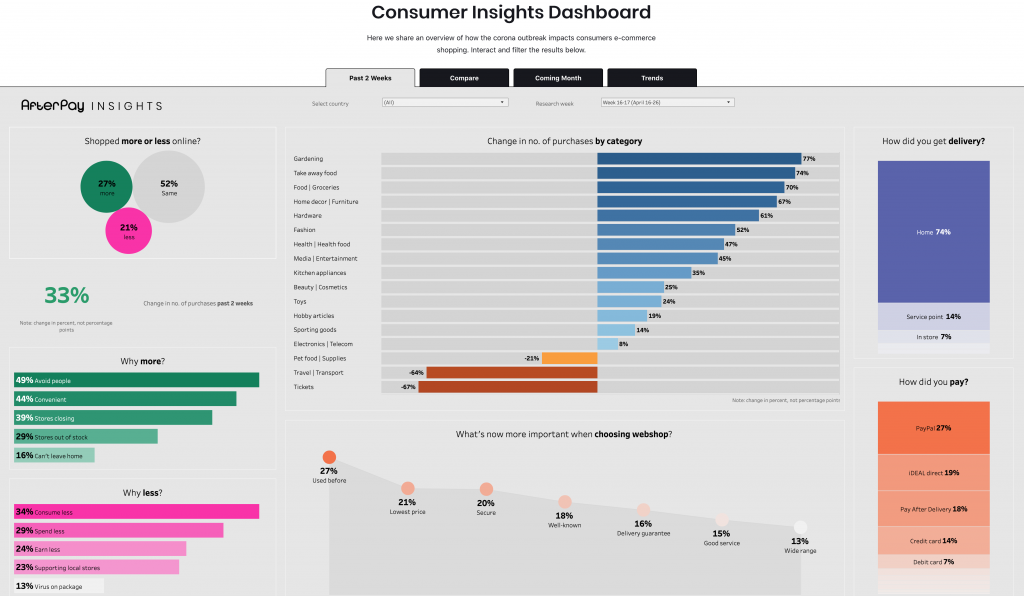Click the grey 52% Same bubble
This screenshot has height=596, width=1024.
(169, 187)
